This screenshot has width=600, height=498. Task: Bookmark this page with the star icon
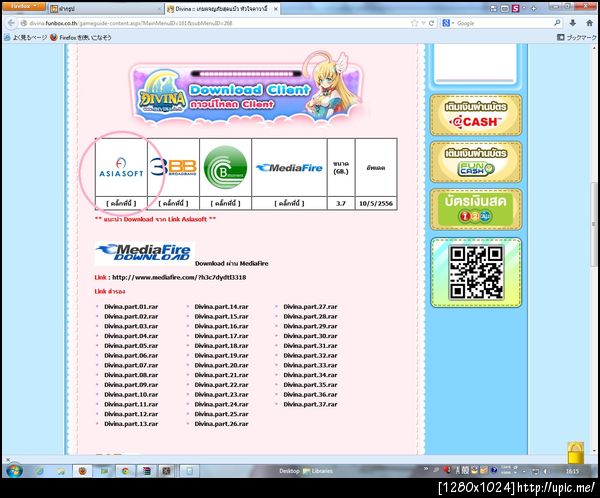(414, 23)
